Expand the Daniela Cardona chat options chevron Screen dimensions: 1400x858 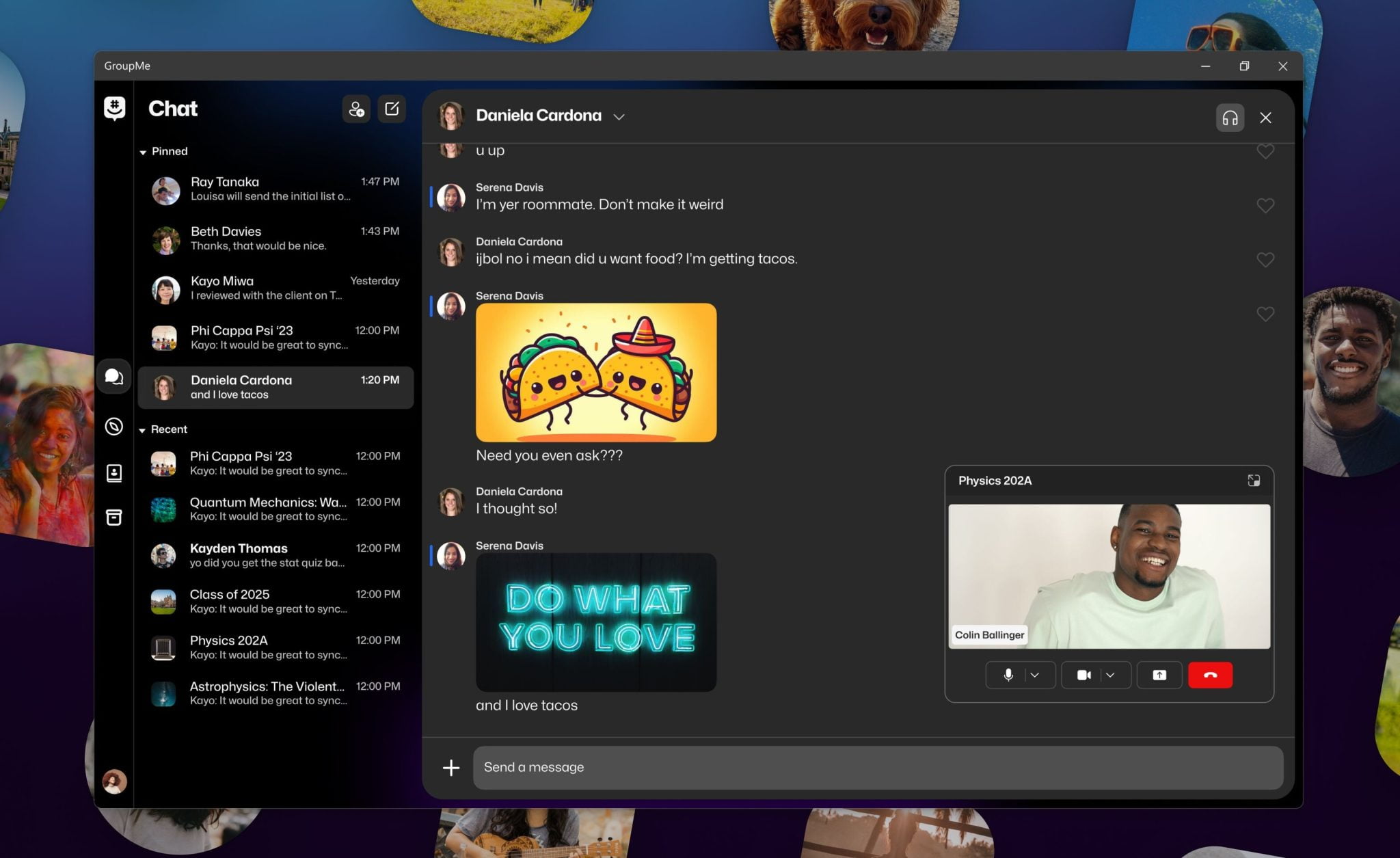[x=619, y=117]
